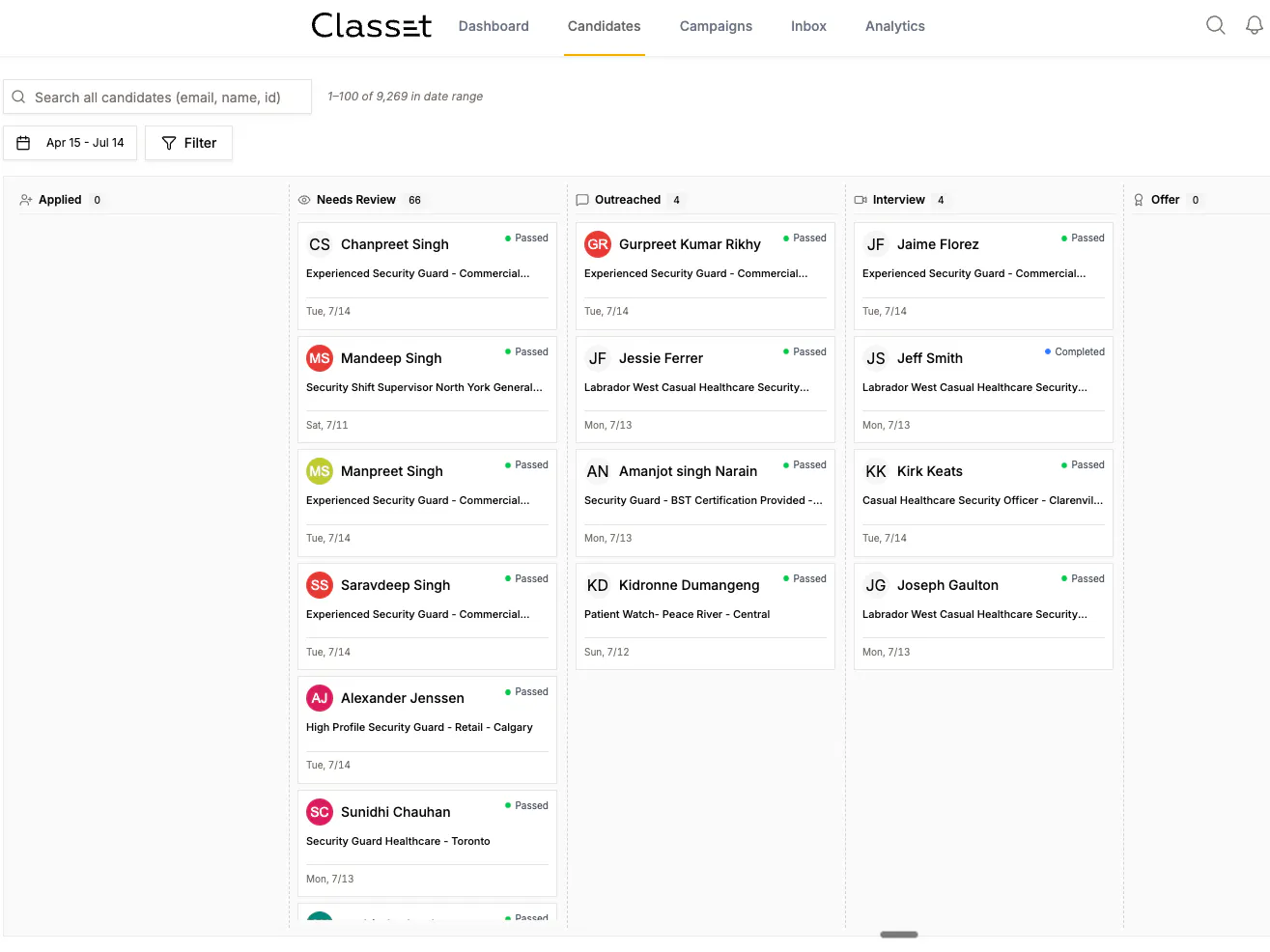
Task: Click the Classet logo
Action: (x=371, y=25)
